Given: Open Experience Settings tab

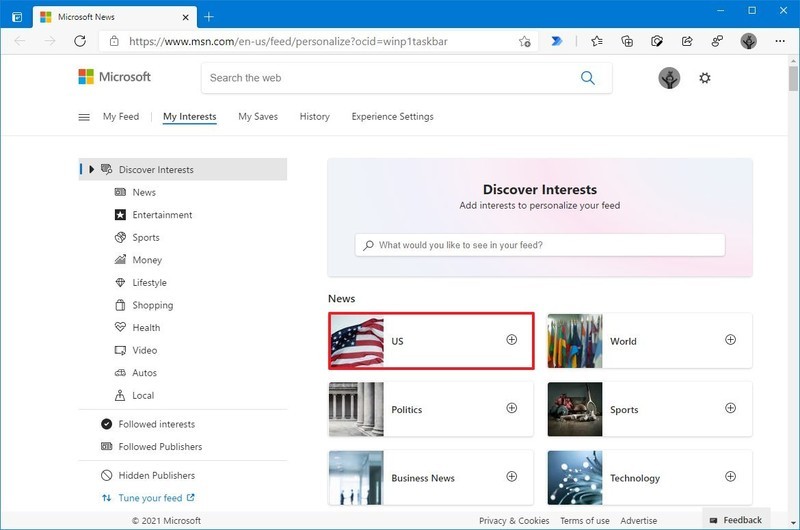Looking at the screenshot, I should click(392, 116).
